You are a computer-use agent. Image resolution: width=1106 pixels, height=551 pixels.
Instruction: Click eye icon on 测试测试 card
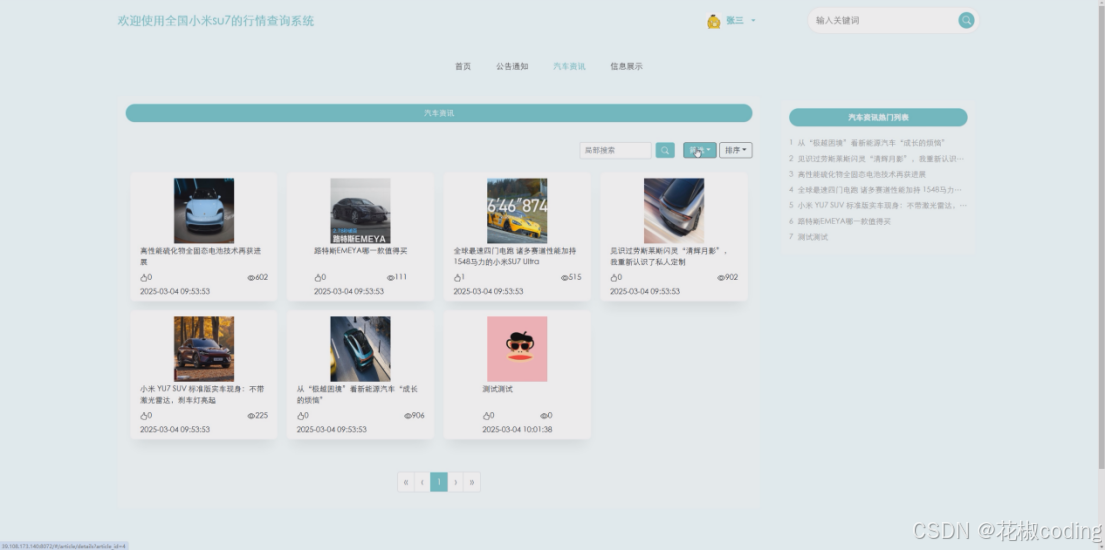click(x=544, y=416)
